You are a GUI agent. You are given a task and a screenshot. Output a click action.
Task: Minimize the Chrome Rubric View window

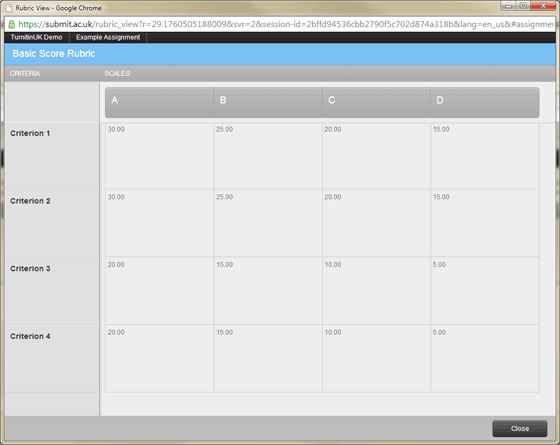508,6
